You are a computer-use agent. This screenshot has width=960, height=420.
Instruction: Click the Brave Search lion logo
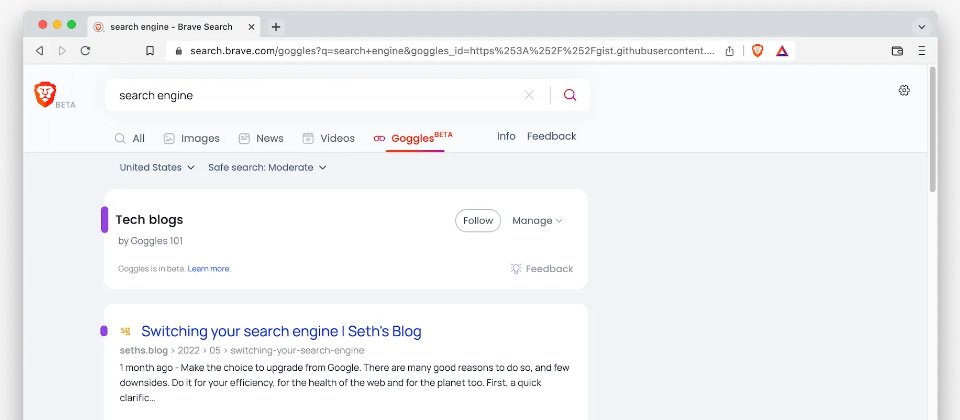[45, 95]
